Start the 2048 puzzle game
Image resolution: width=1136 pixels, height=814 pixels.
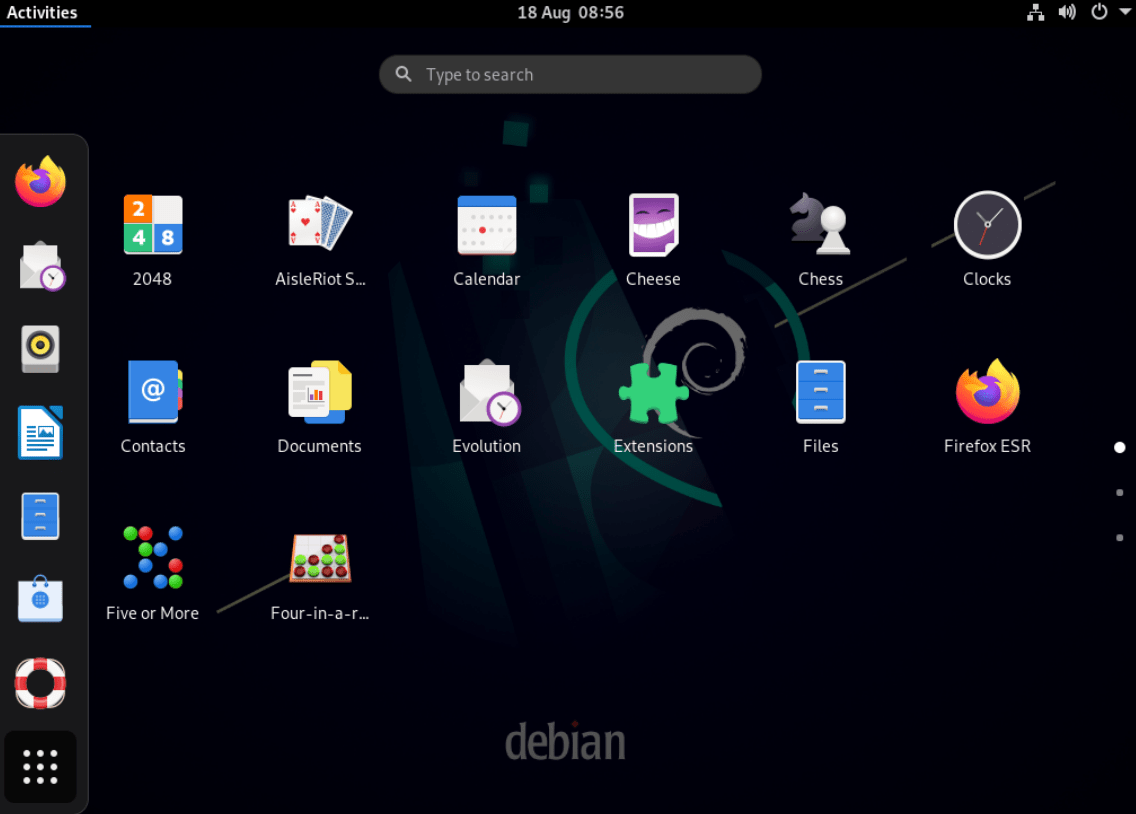click(x=152, y=224)
